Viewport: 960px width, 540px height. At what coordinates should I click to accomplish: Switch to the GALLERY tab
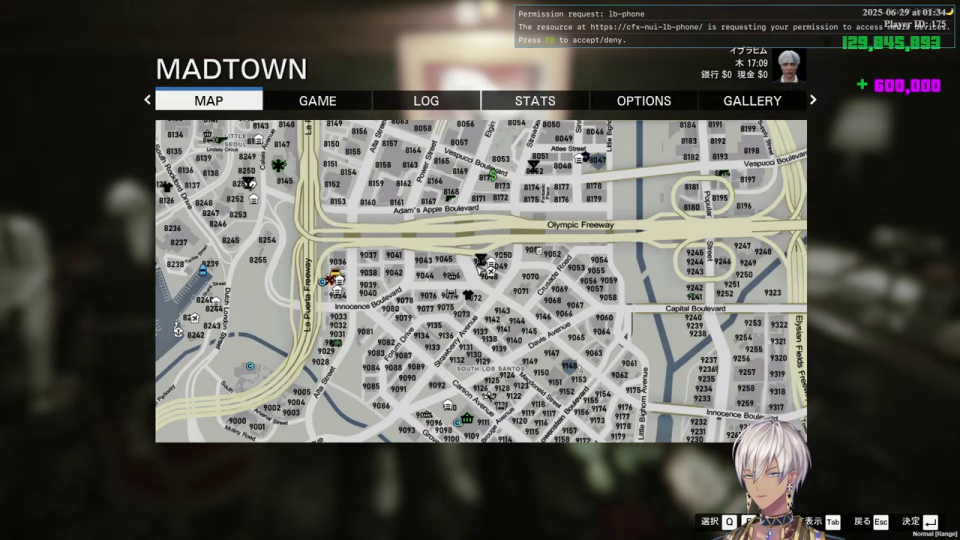[752, 100]
